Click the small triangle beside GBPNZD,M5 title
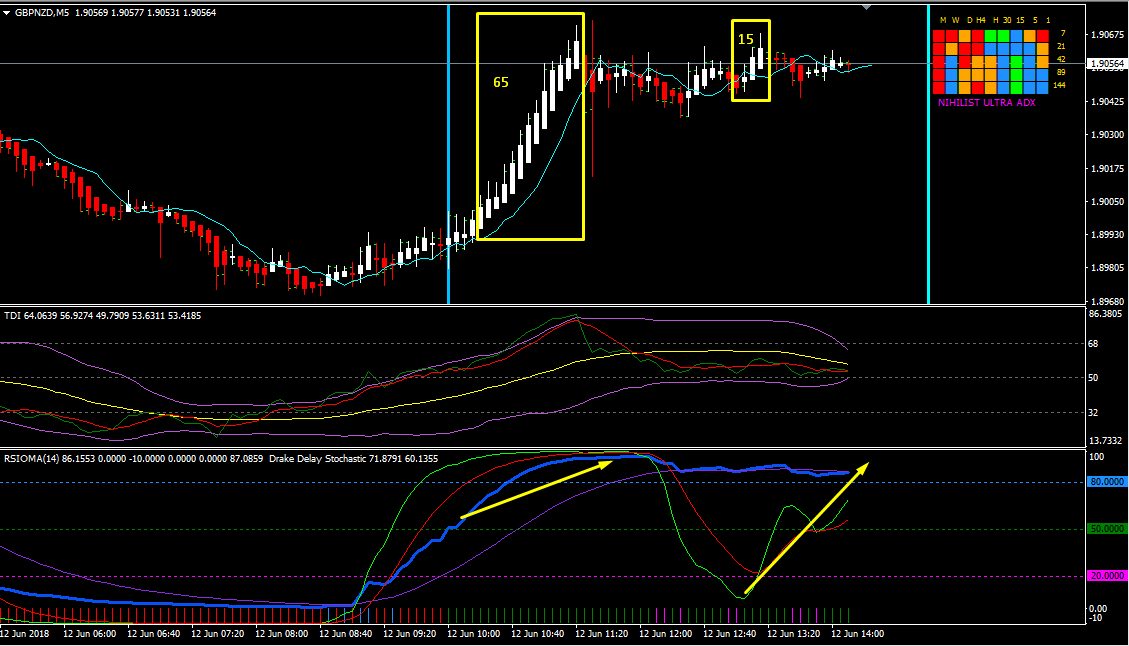 pos(6,12)
